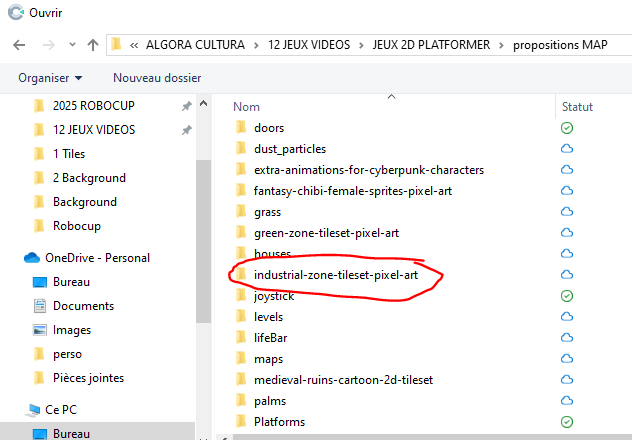632x440 pixels.
Task: Select the OneDrive - Personal cloud icon
Action: coord(32,258)
